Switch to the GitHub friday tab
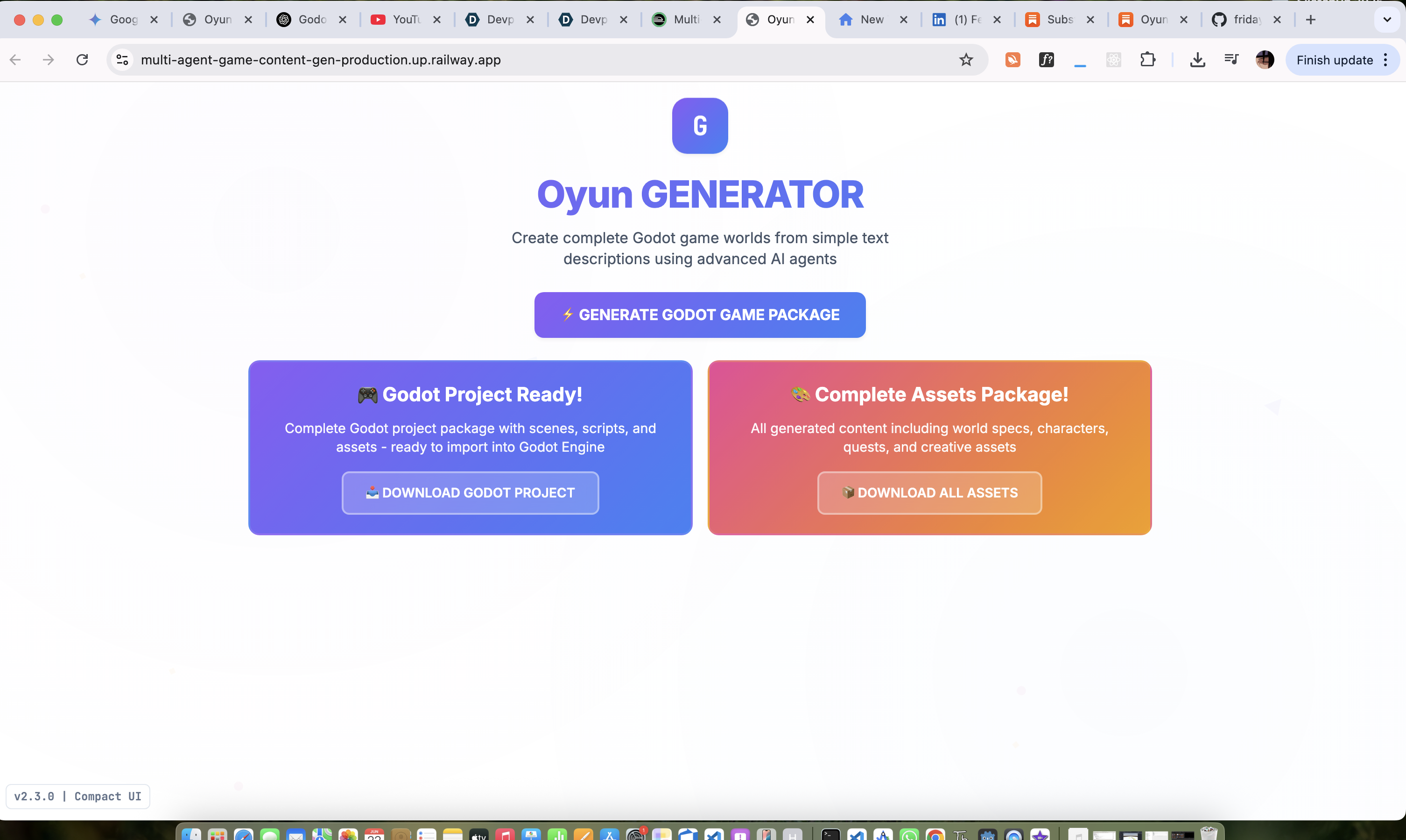This screenshot has height=840, width=1406. [1245, 19]
